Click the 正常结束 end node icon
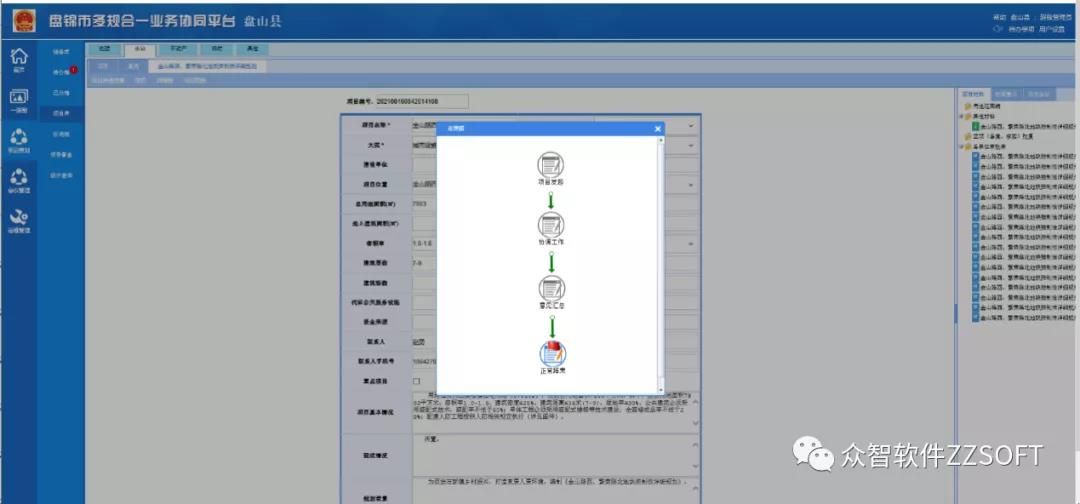1080x504 pixels. (x=551, y=353)
